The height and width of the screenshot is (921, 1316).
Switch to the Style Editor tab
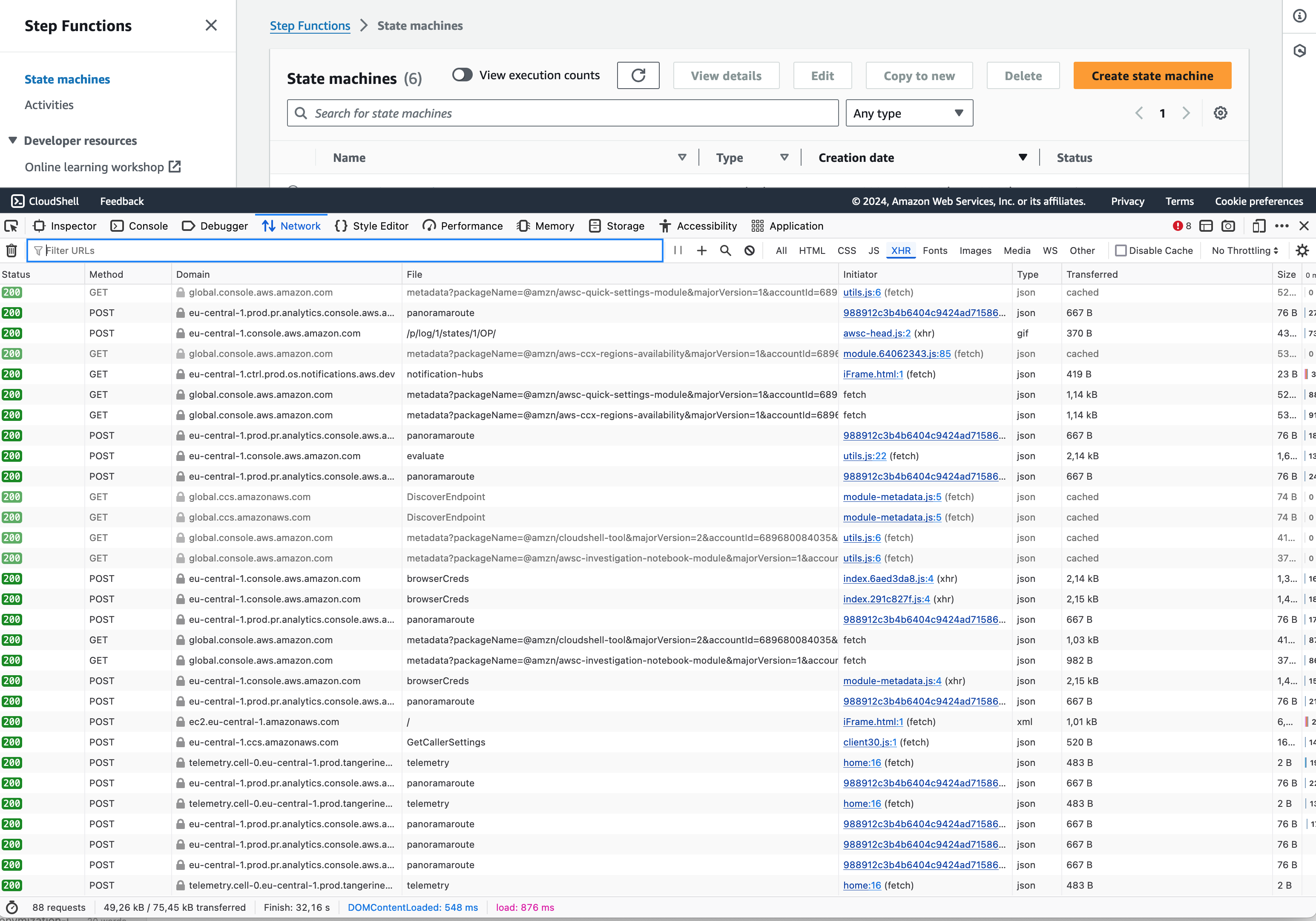point(371,226)
